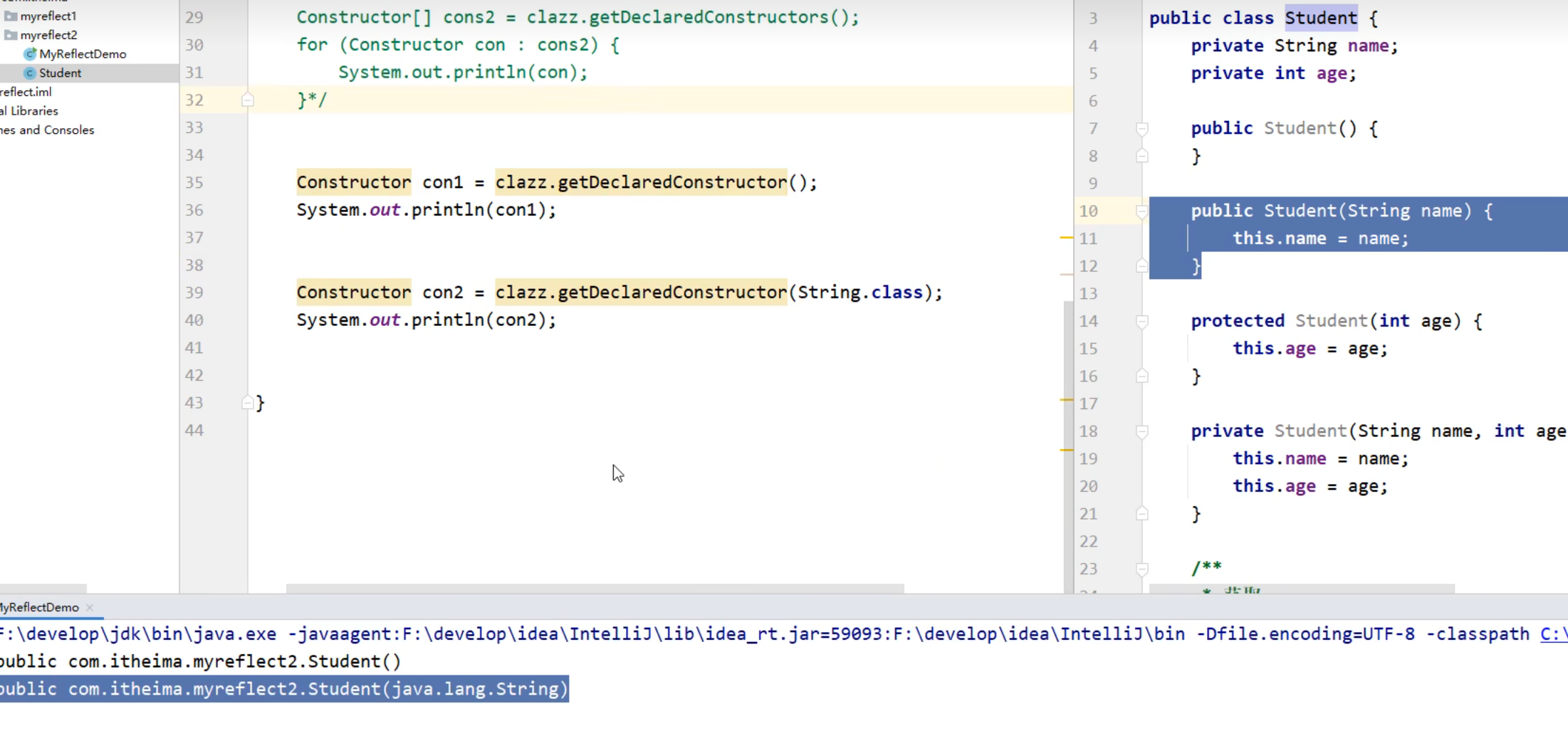The width and height of the screenshot is (1568, 731).
Task: Collapse the Student() constructor at line 7
Action: pos(1141,129)
